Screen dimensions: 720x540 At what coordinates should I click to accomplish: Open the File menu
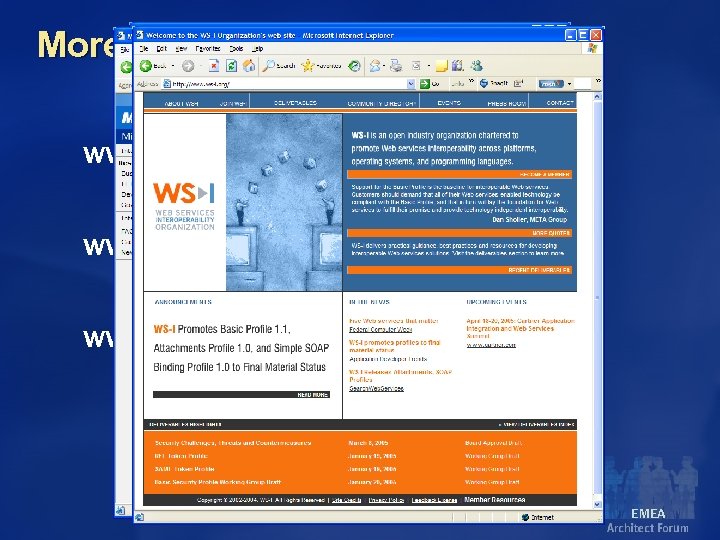(144, 48)
